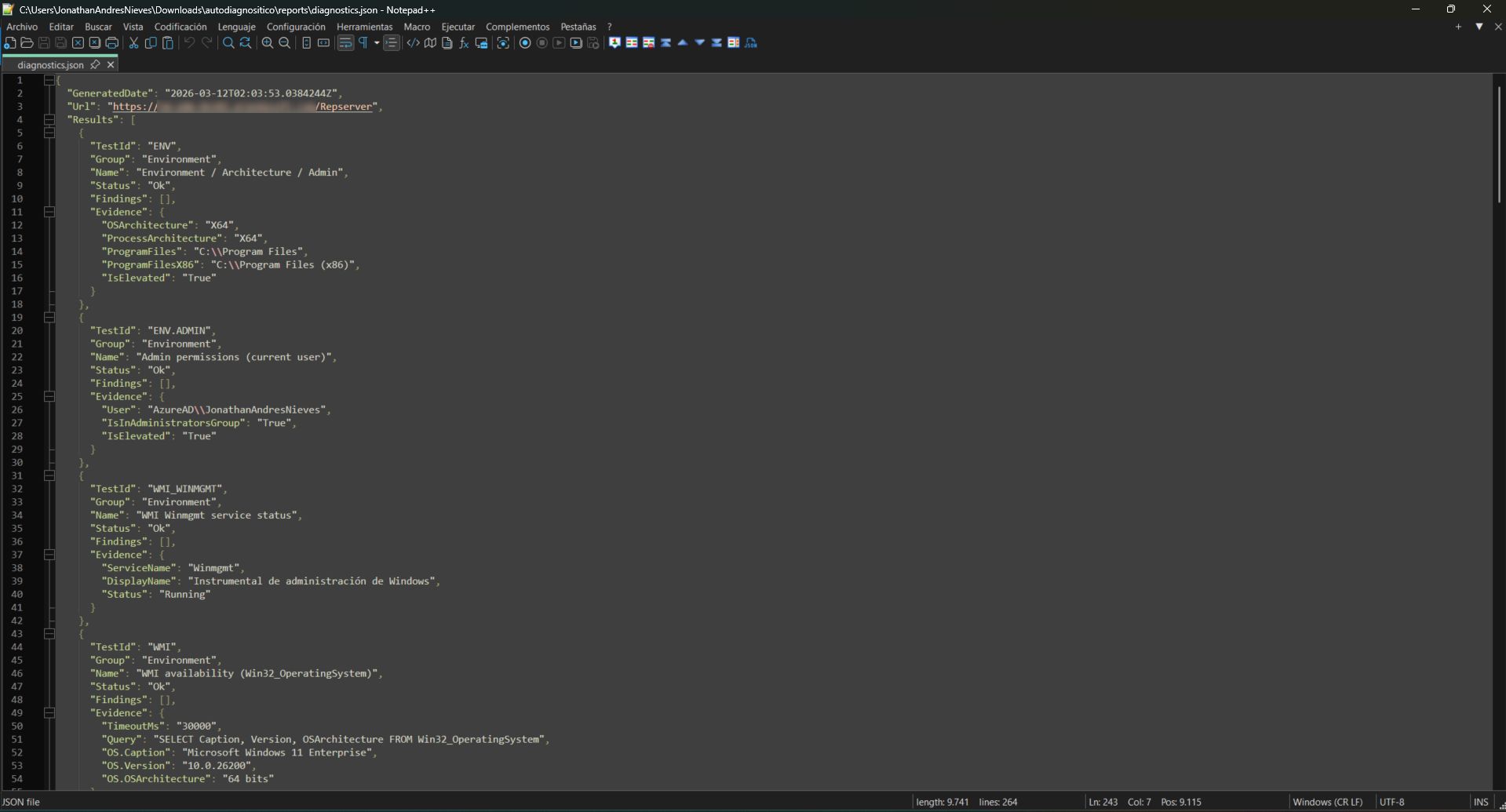This screenshot has width=1506, height=812.
Task: Toggle the indent guide display button
Action: coord(392,43)
